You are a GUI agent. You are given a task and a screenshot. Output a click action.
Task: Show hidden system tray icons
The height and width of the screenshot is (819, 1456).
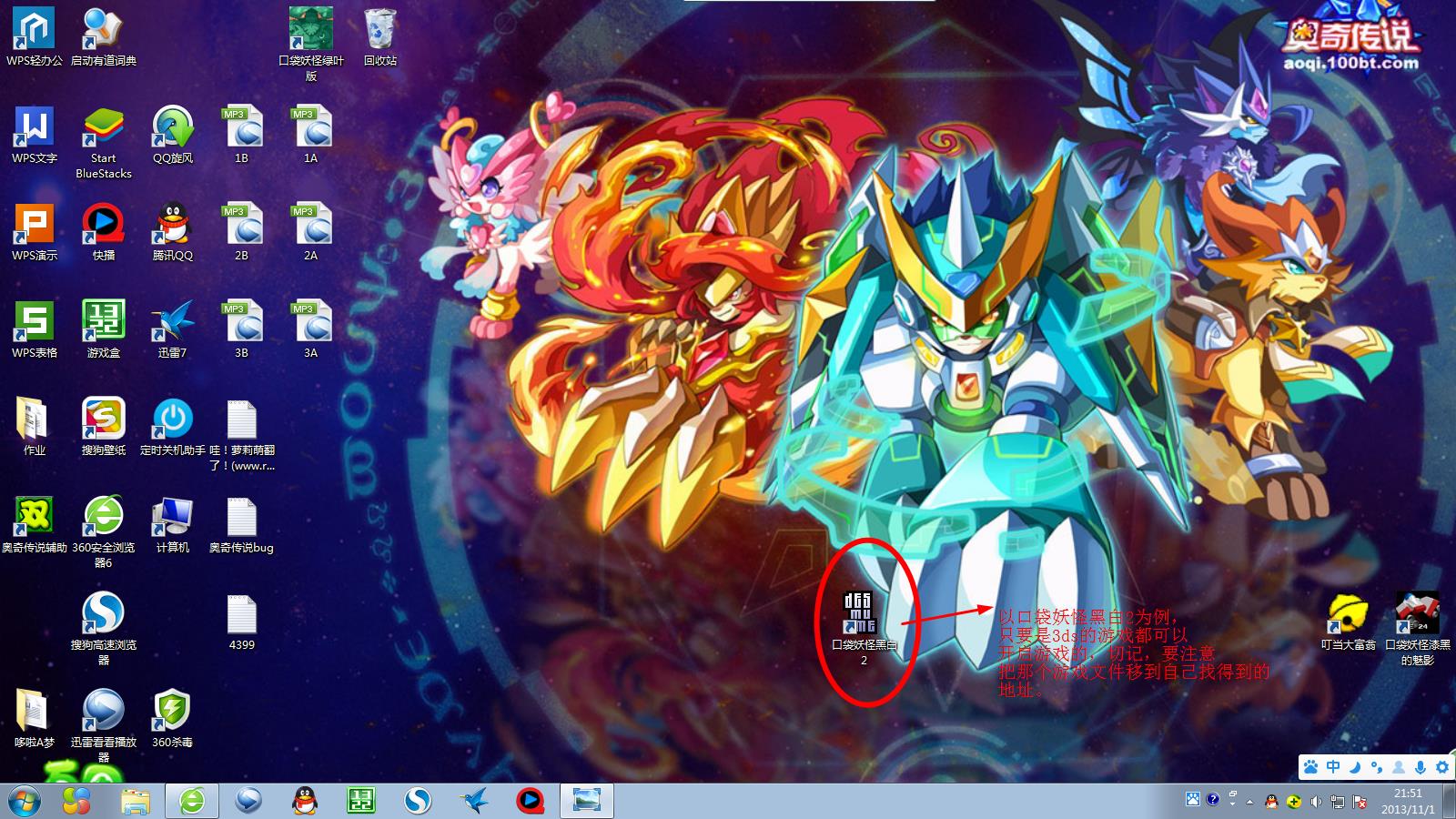[1250, 802]
